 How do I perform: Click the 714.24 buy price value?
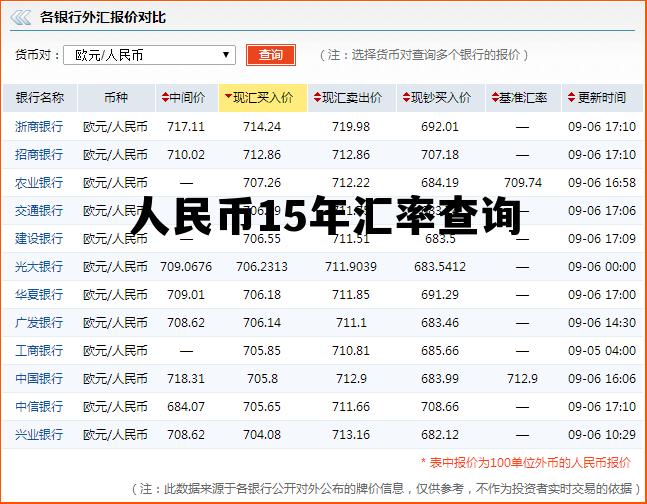click(x=262, y=126)
